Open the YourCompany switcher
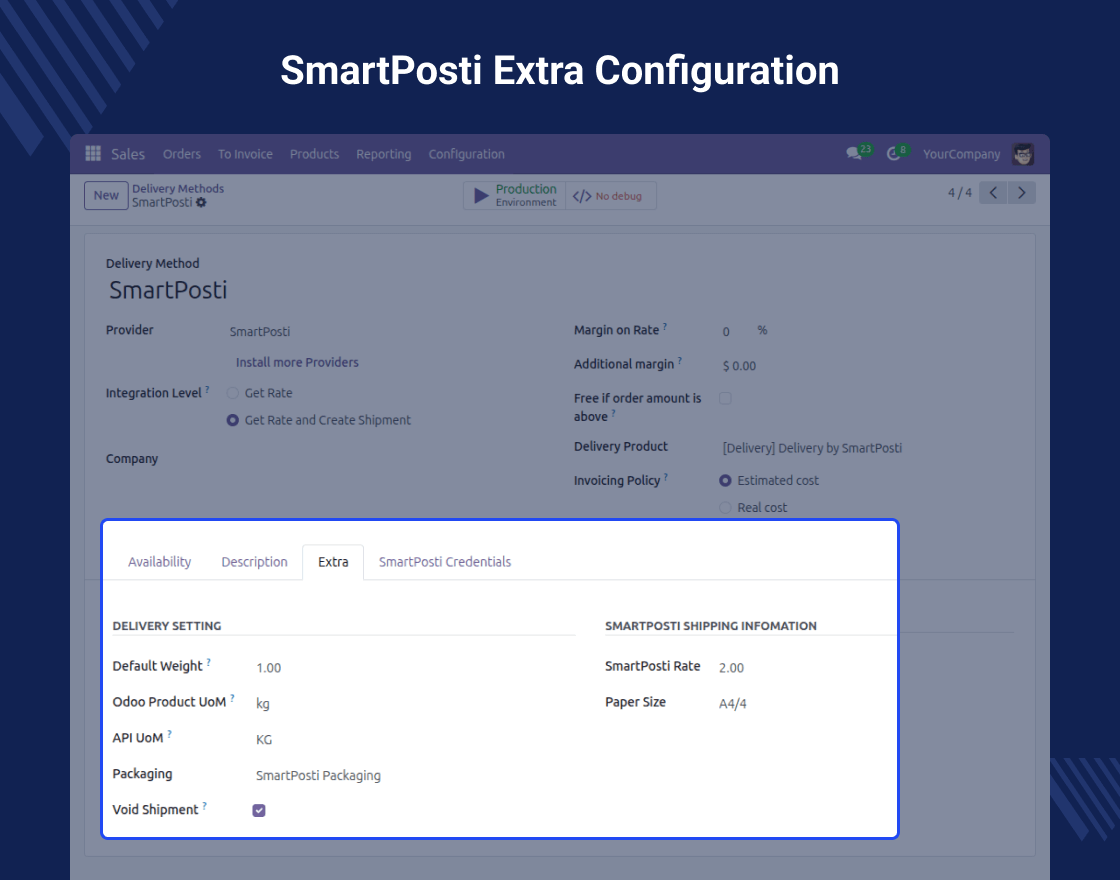This screenshot has height=880, width=1120. tap(961, 154)
